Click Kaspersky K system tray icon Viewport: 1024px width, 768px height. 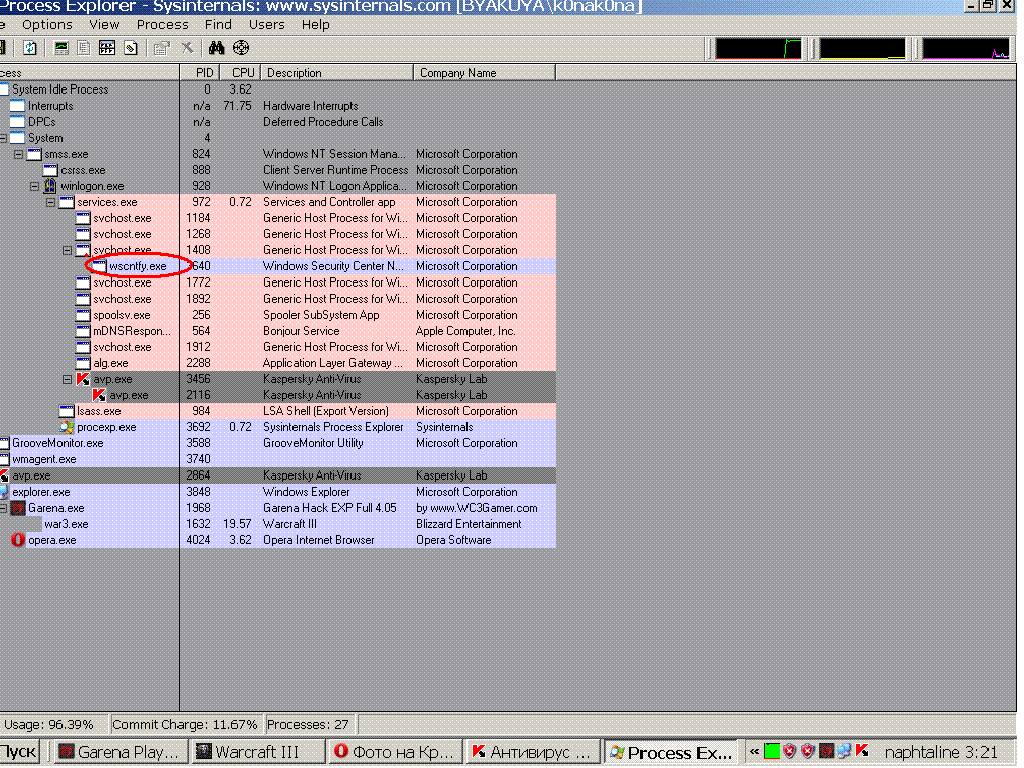point(862,752)
